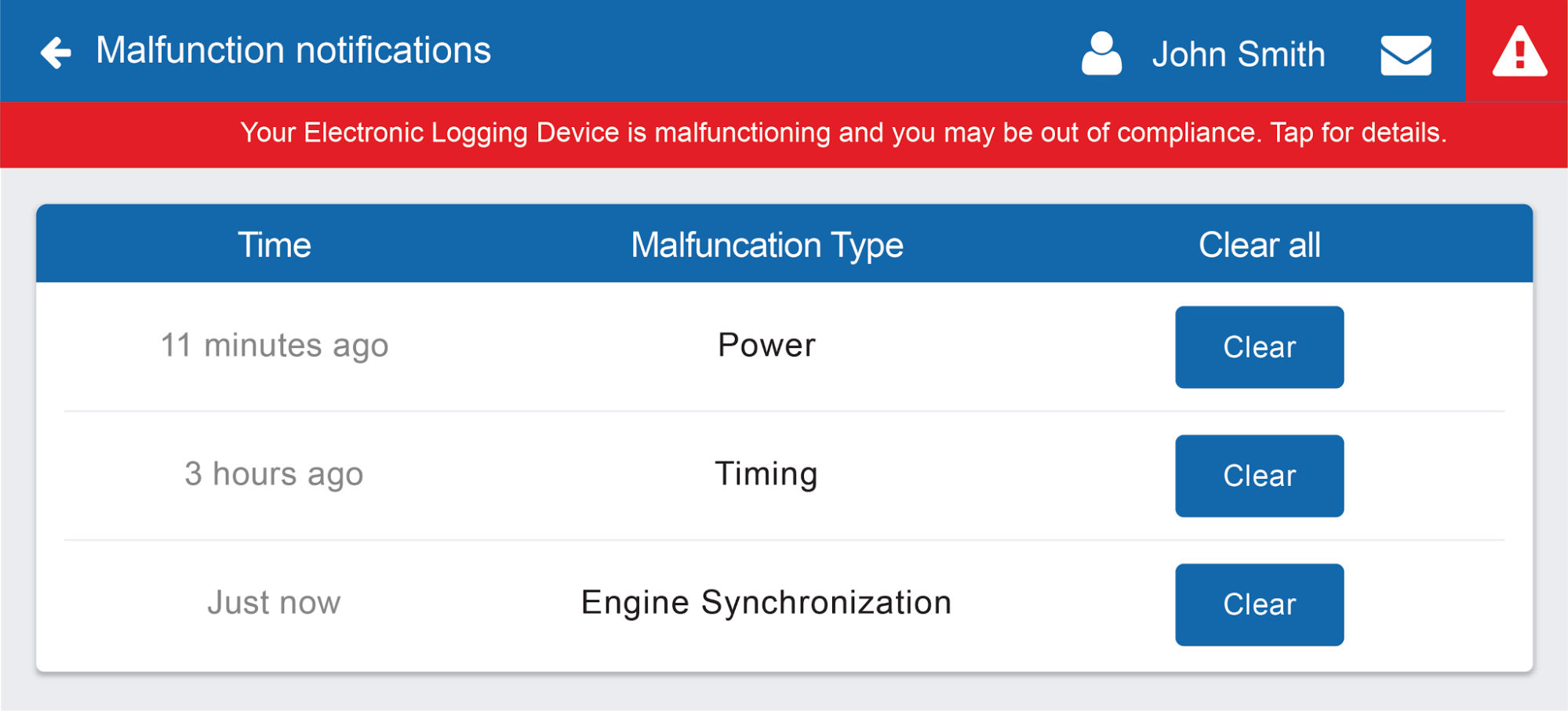Select the Engine Synchronization entry text
This screenshot has height=711, width=1568.
[766, 604]
